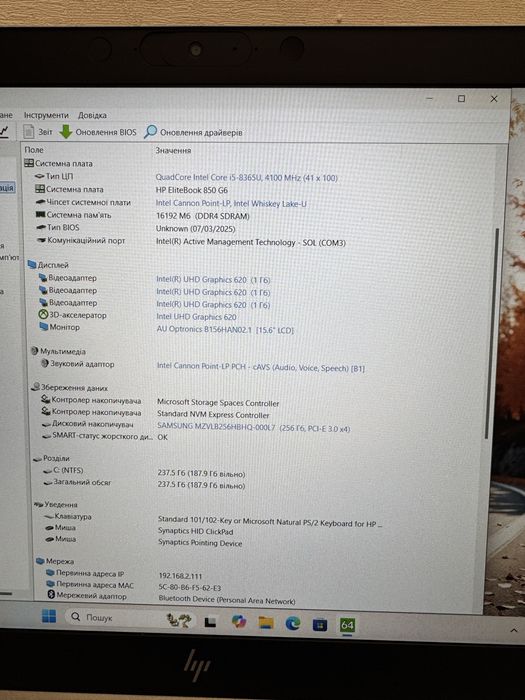Viewport: 525px width, 700px height.
Task: Select the Standard NVM Express Controller value
Action: pyautogui.click(x=213, y=414)
